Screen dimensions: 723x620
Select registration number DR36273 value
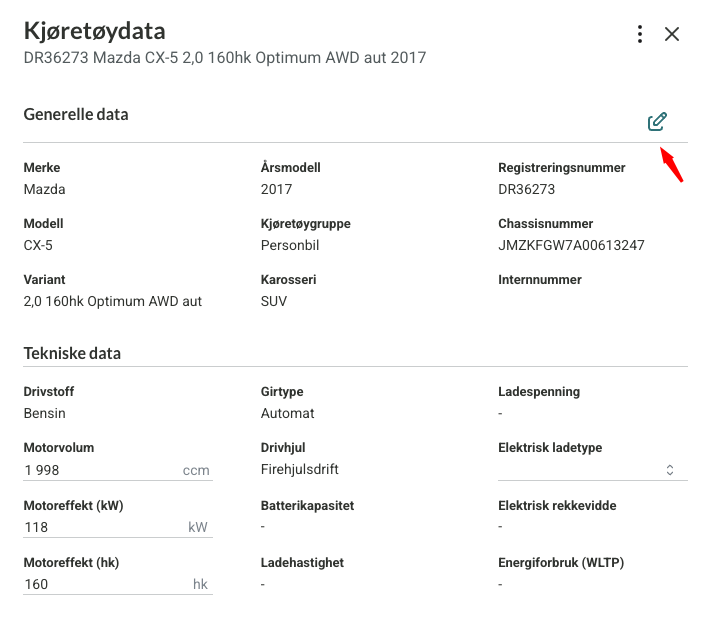(x=527, y=189)
